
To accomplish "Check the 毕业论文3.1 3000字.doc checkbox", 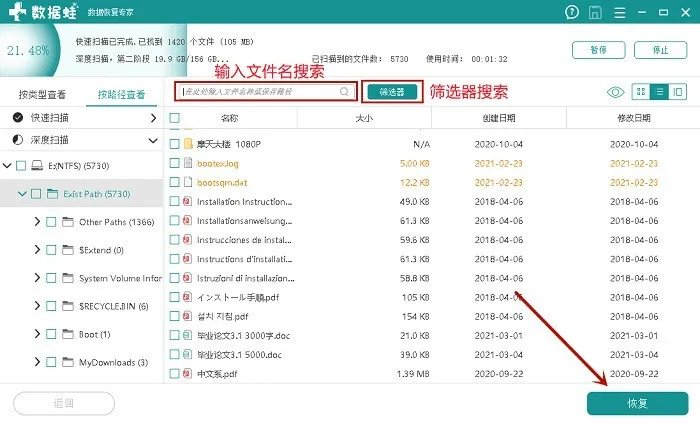I will [x=175, y=335].
